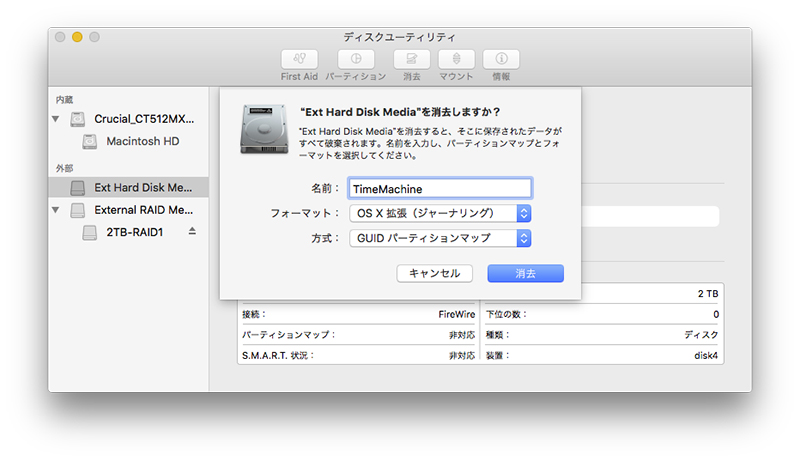Click the 内蔵 sidebar section header
800x461 pixels.
(64, 100)
